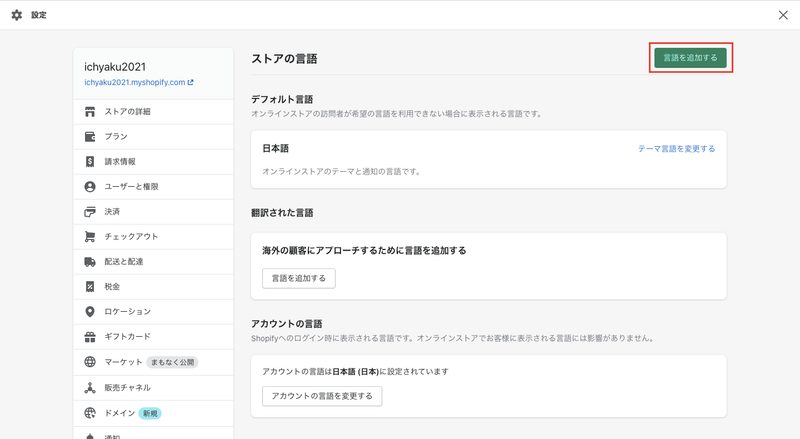Viewport: 800px width, 439px height.
Task: Click the 翻訳された言語 heading
Action: coord(282,212)
